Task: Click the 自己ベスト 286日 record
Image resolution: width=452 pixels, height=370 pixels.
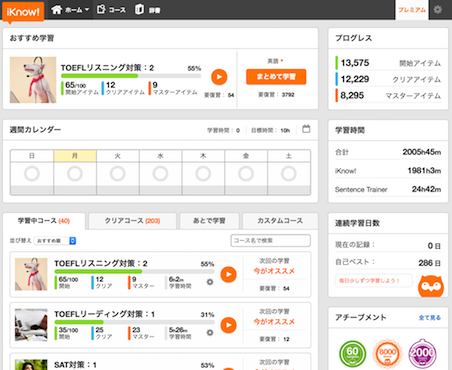Action: (x=388, y=263)
